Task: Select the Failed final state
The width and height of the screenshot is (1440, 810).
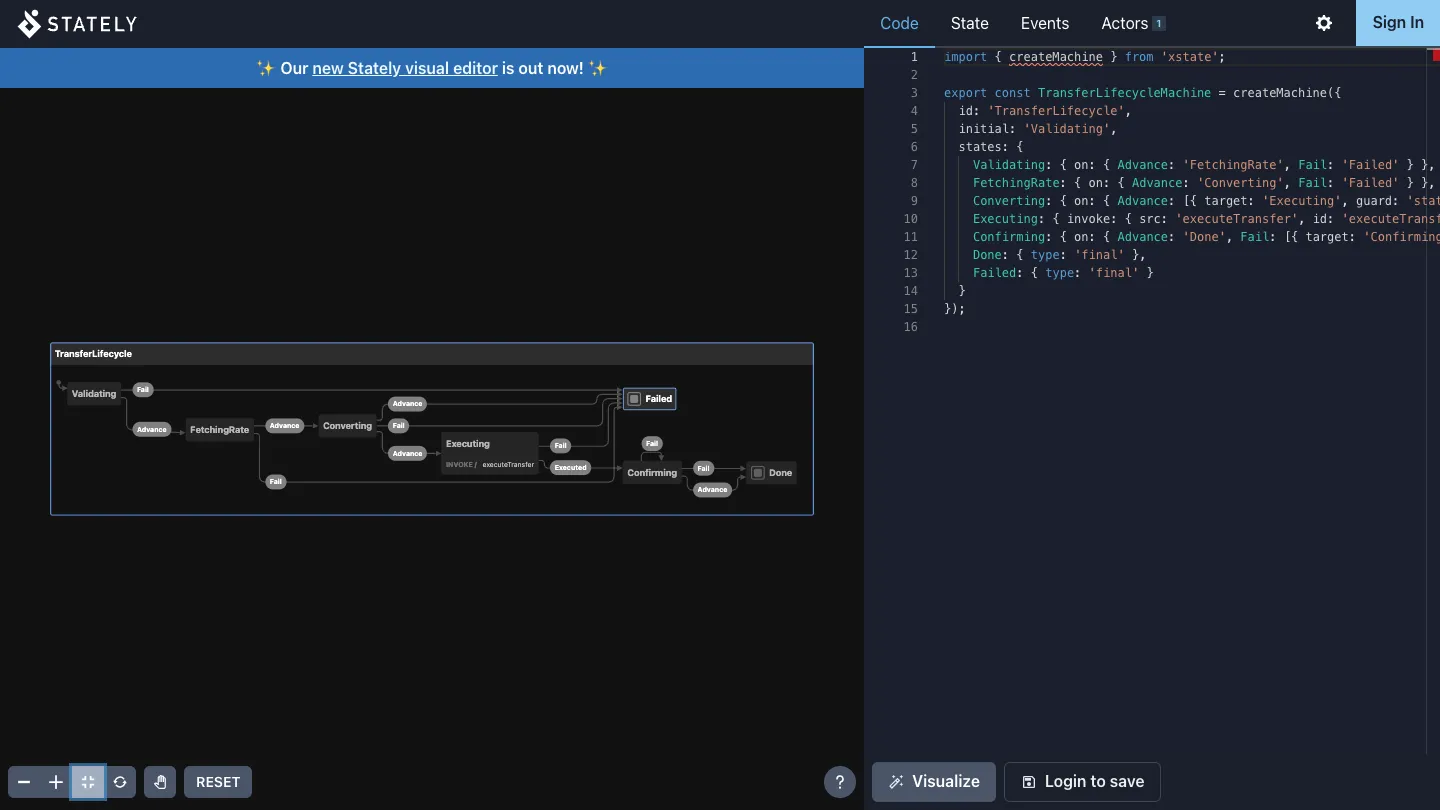Action: (650, 399)
